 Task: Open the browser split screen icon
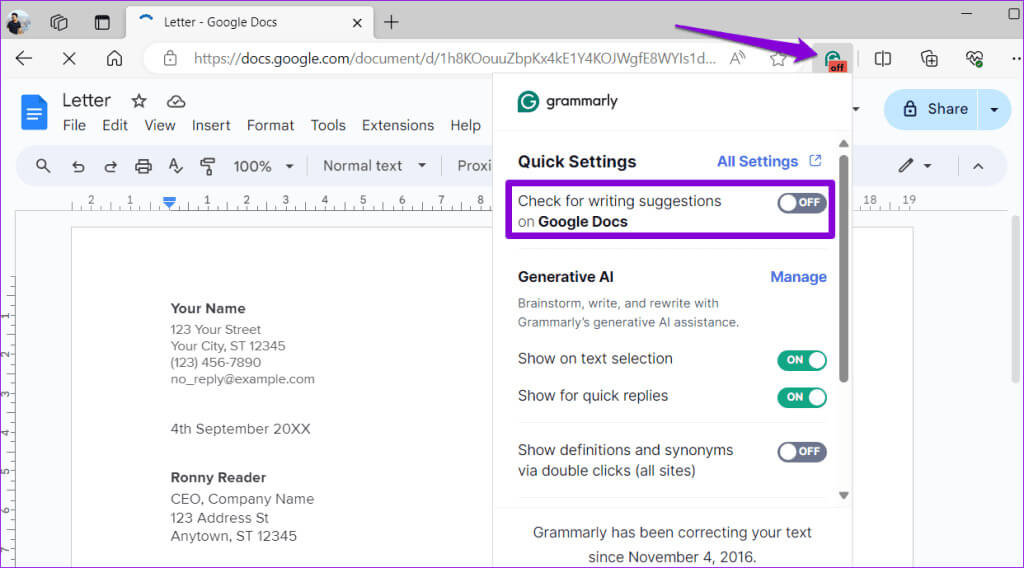point(882,59)
